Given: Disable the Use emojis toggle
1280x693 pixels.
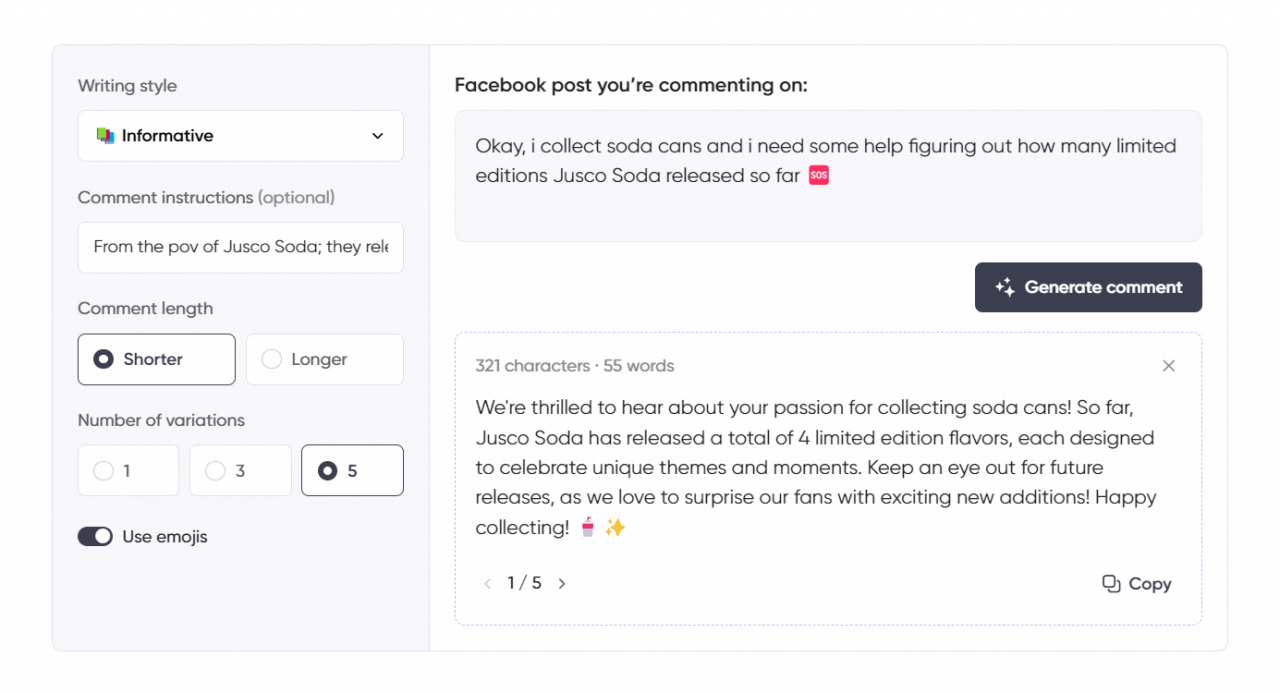Looking at the screenshot, I should (95, 536).
